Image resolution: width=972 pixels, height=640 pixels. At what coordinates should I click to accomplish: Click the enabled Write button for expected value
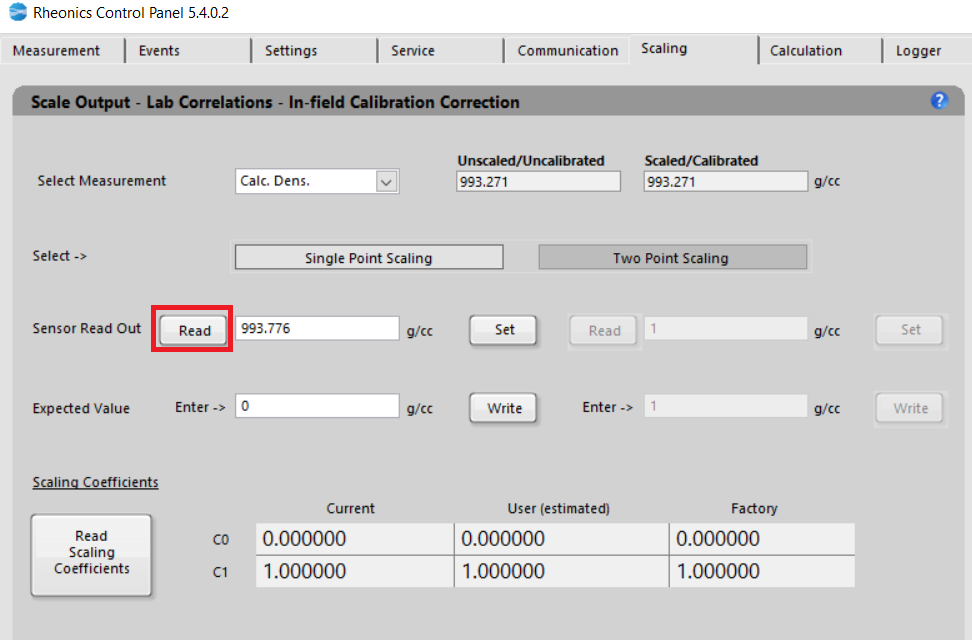point(504,408)
